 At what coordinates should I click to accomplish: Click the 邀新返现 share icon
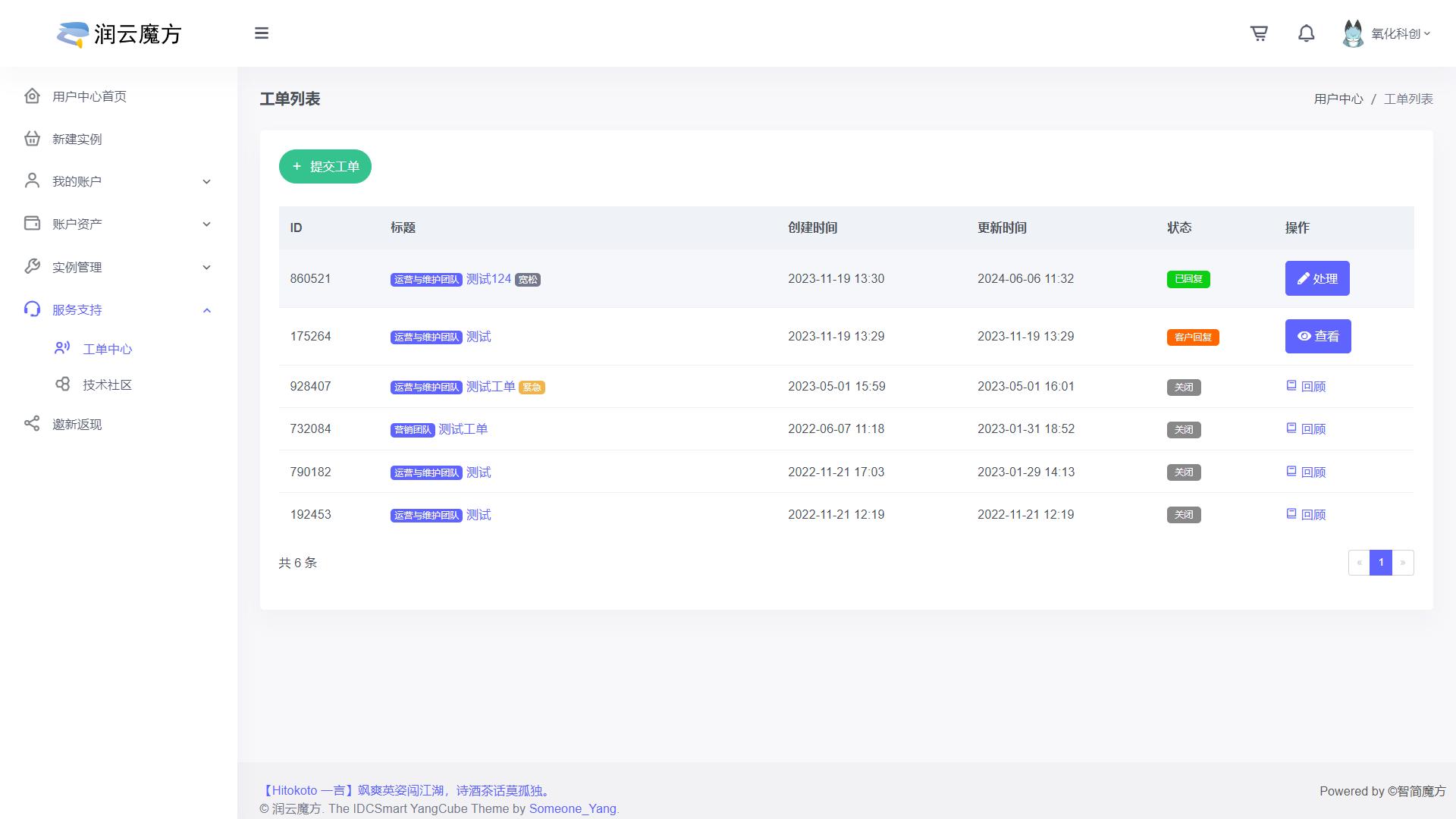click(32, 424)
